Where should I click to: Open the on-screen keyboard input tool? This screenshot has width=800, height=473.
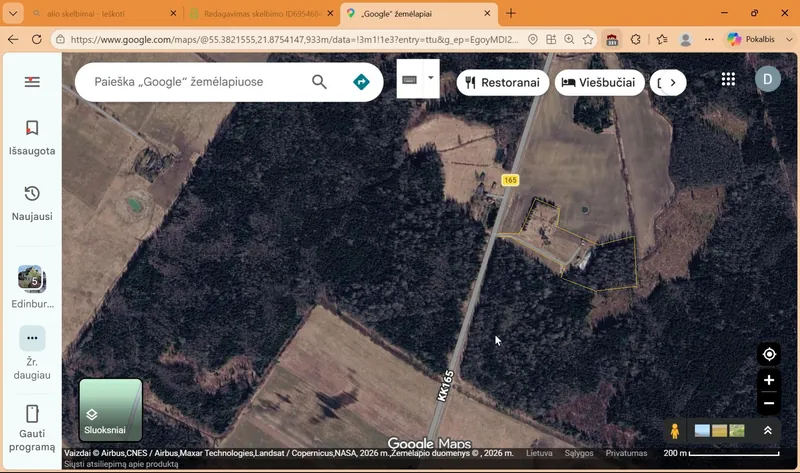pos(410,80)
